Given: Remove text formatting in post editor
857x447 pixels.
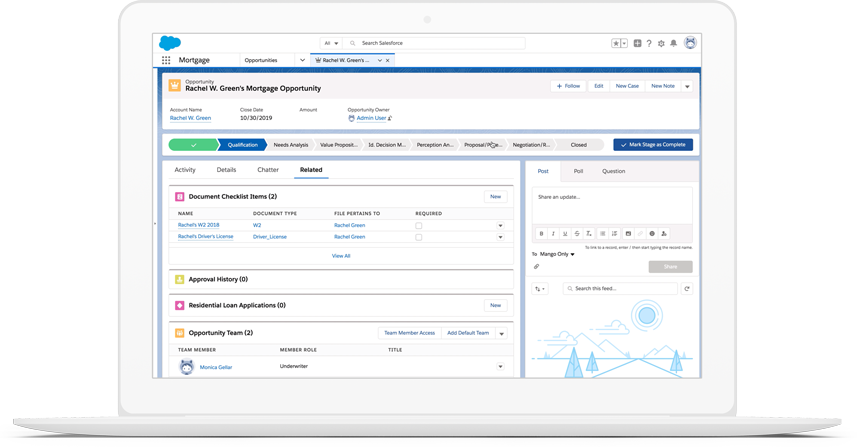Looking at the screenshot, I should [589, 234].
